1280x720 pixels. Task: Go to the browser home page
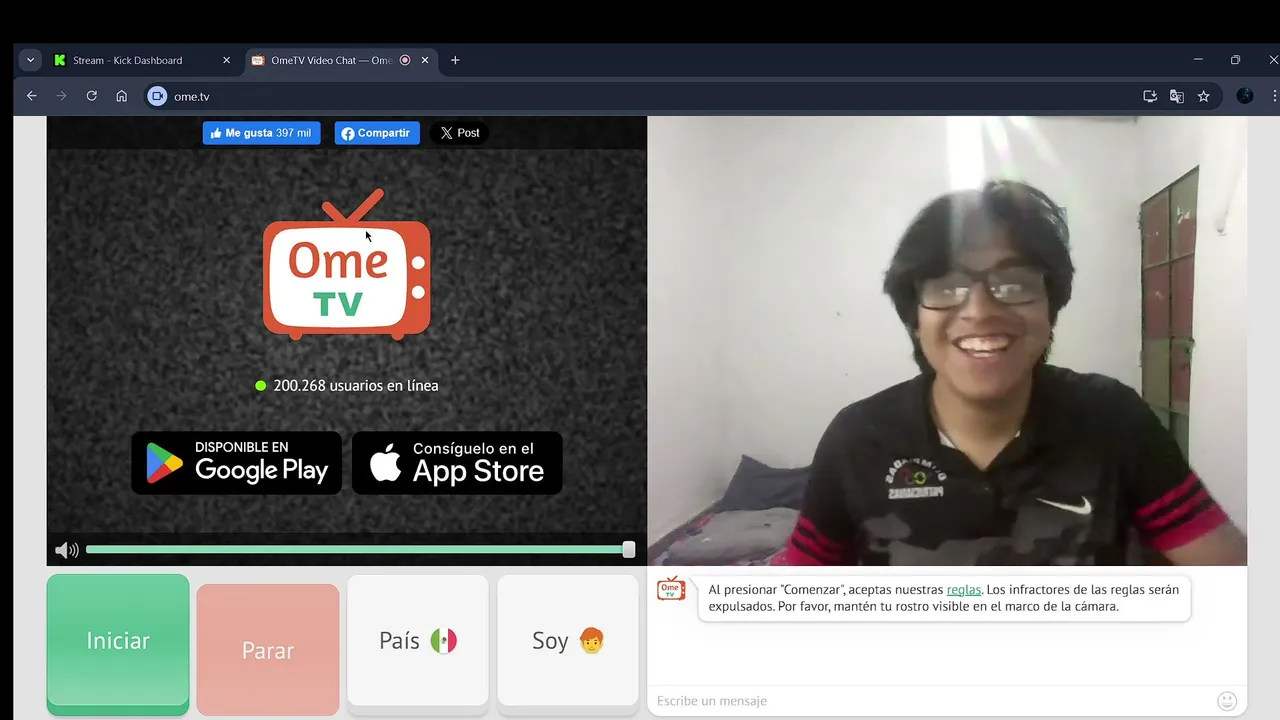coord(121,96)
